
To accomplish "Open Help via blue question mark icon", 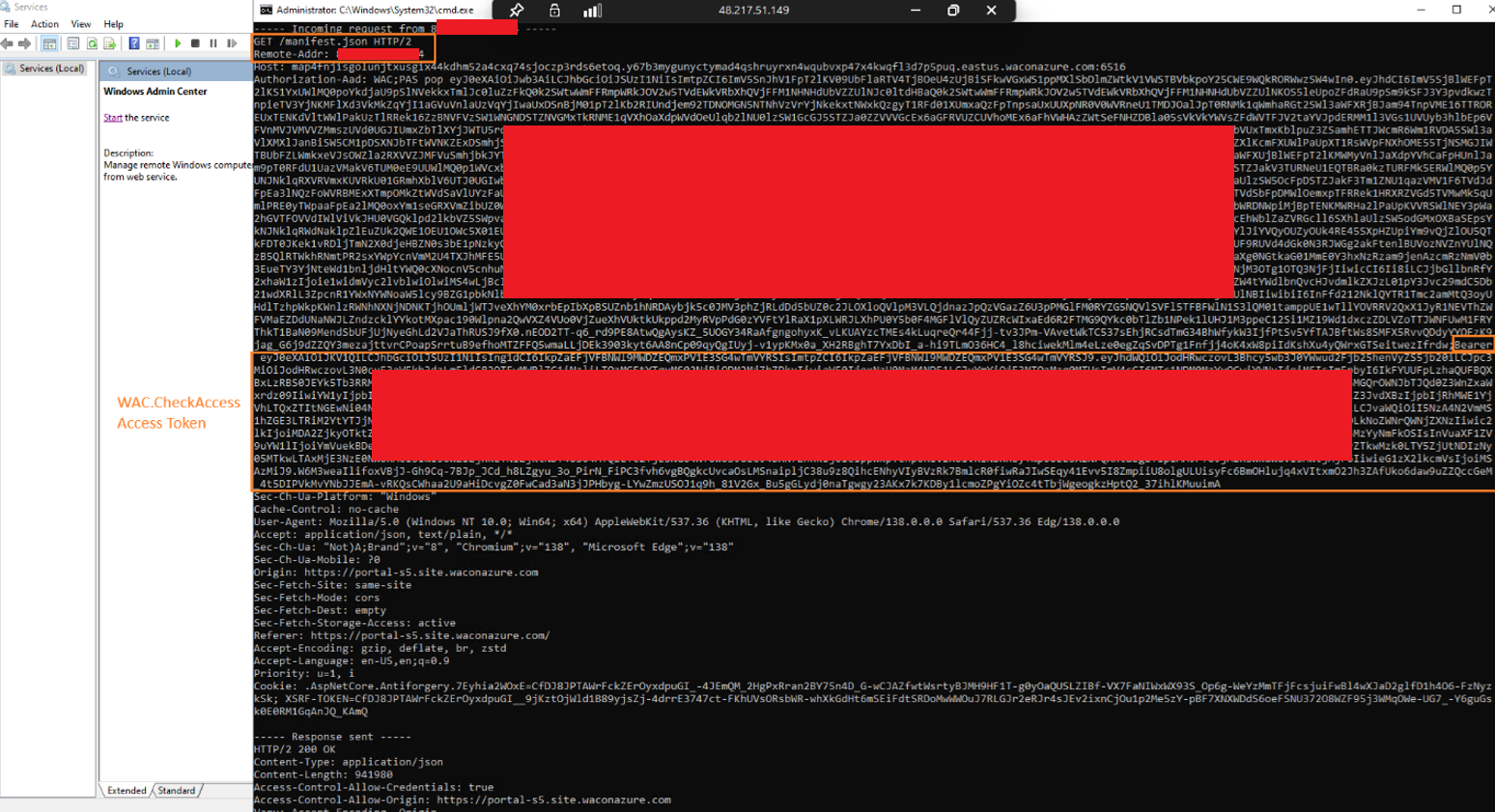I will pos(134,43).
